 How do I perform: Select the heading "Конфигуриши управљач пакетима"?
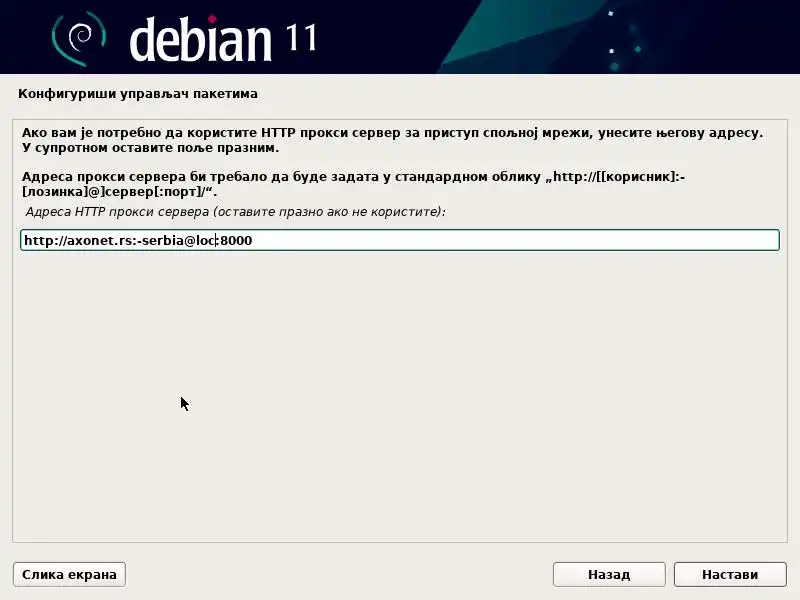[138, 94]
